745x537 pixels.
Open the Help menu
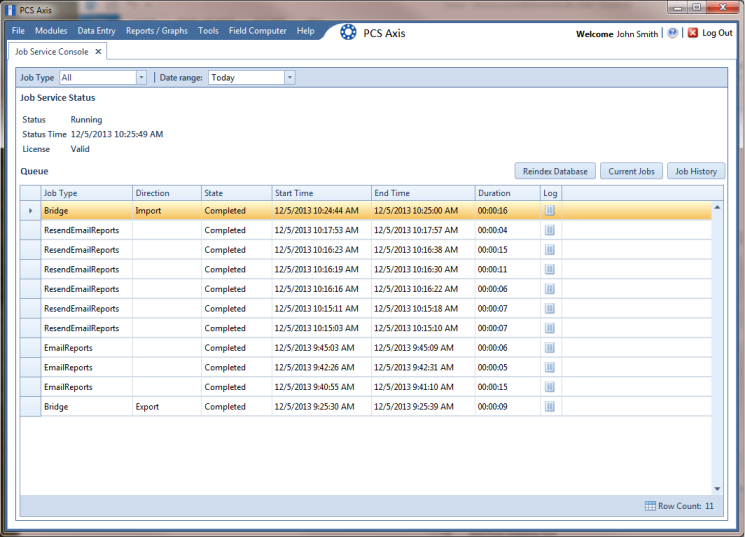306,30
